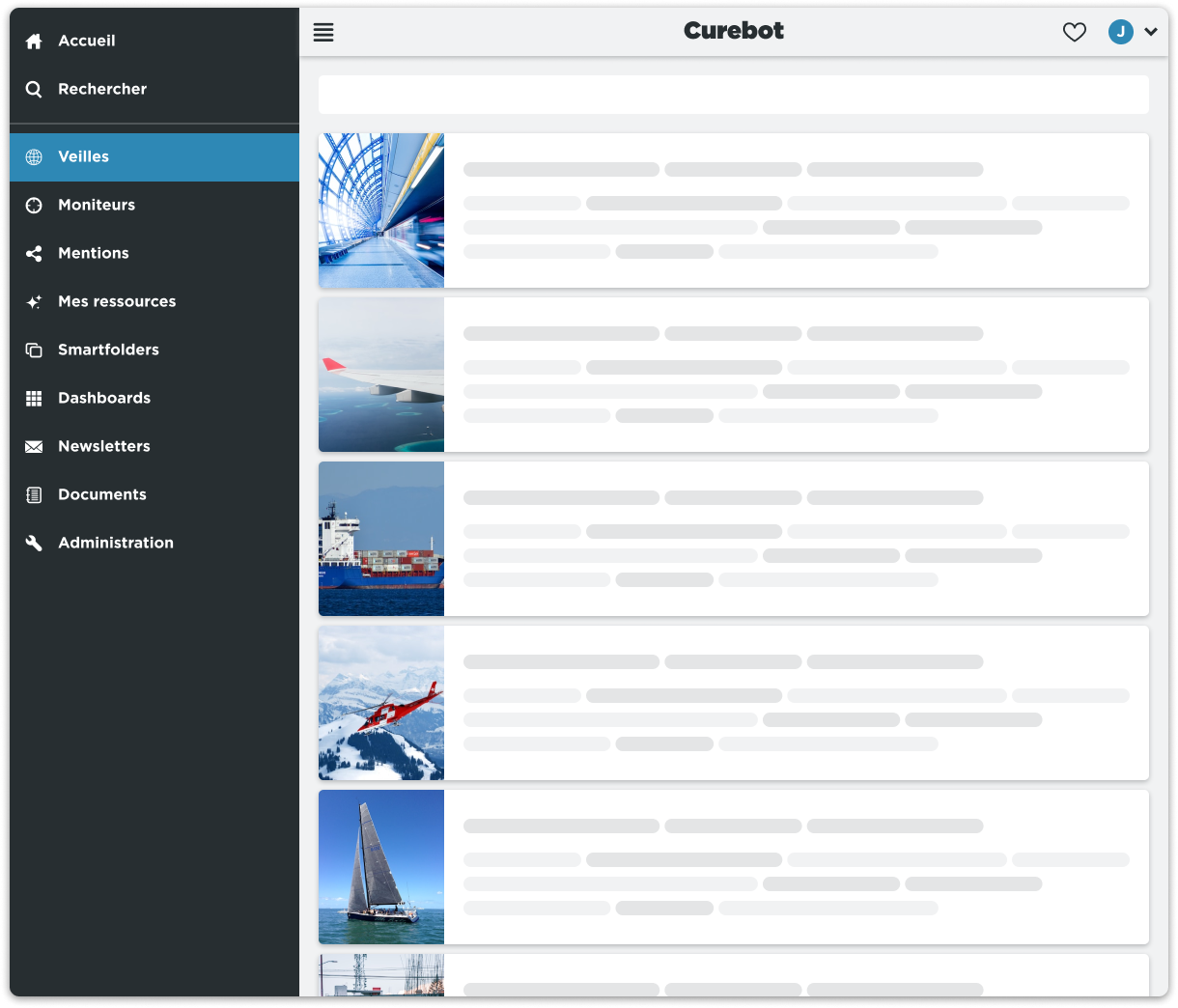Open the container ship thumbnail
This screenshot has width=1178, height=1008.
coord(381,539)
